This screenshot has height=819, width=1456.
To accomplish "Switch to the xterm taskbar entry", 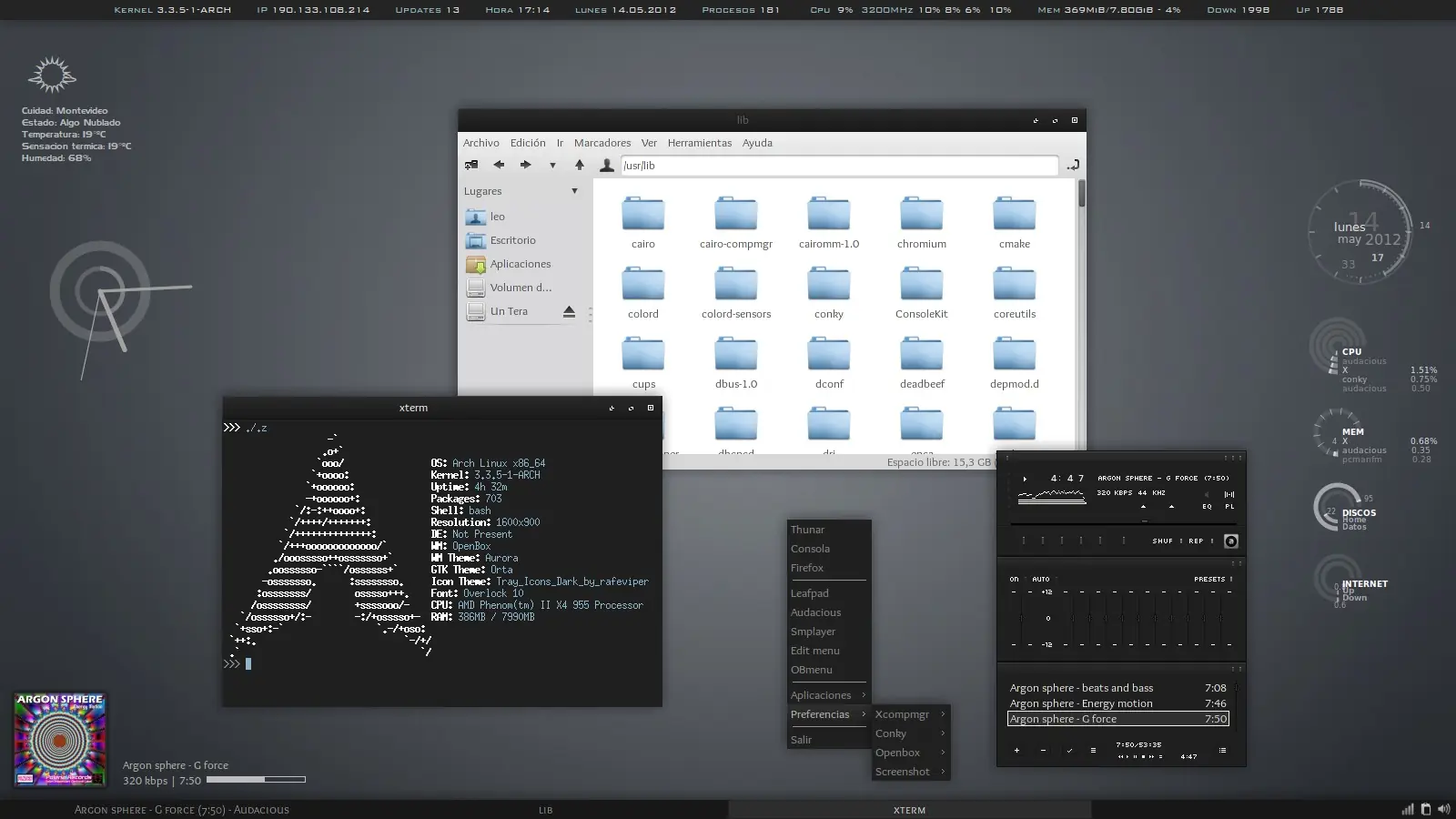I will (x=909, y=810).
